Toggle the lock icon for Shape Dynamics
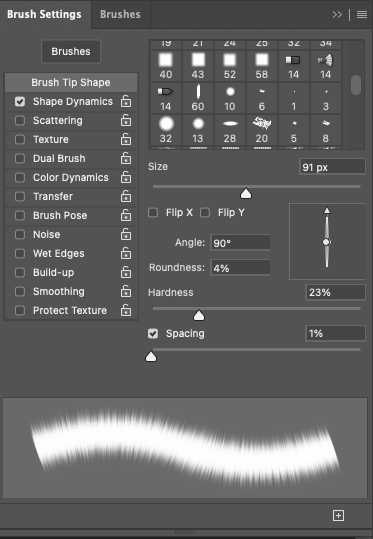The image size is (373, 539). [126, 101]
